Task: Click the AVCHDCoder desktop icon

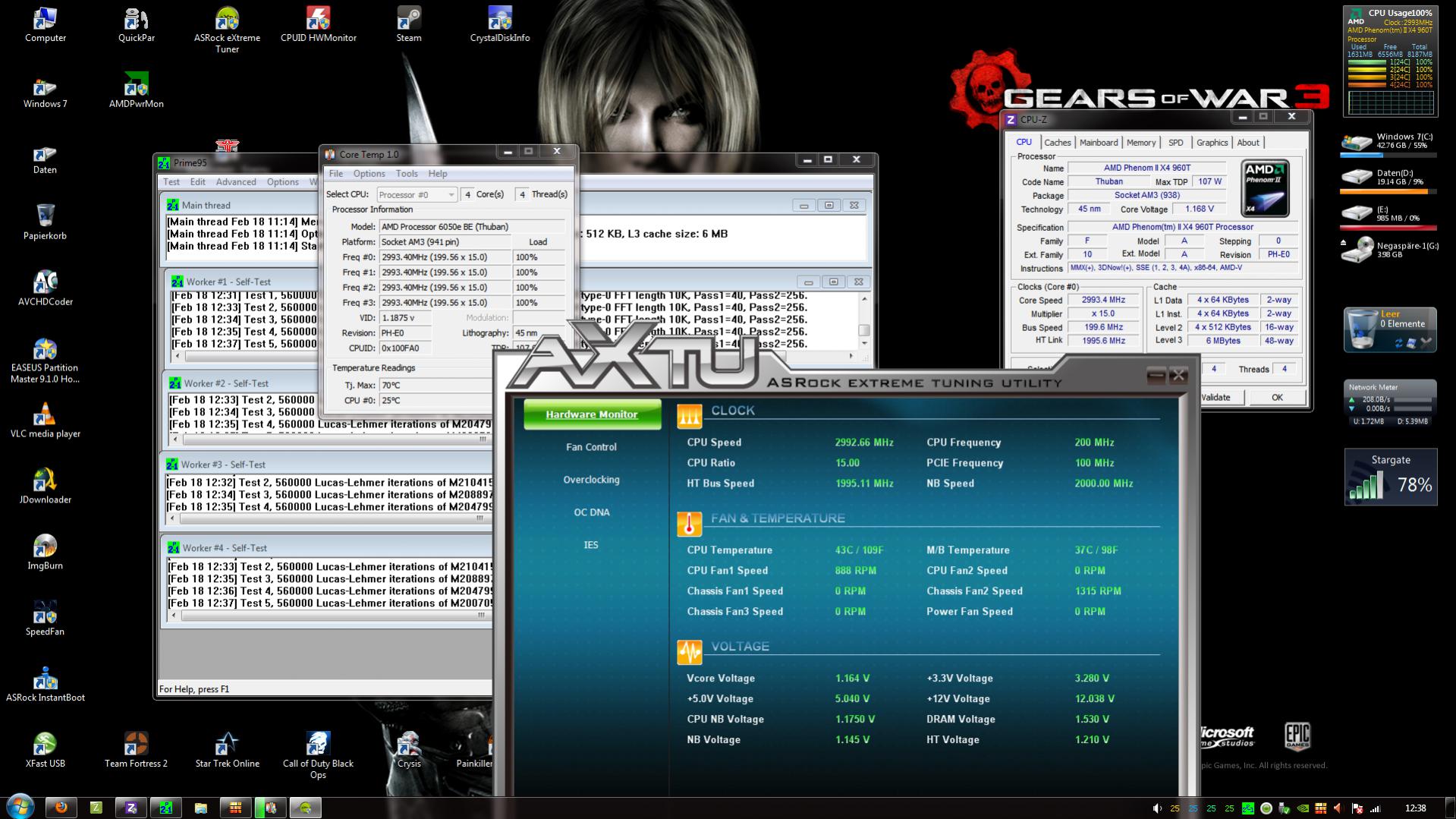Action: pos(45,289)
